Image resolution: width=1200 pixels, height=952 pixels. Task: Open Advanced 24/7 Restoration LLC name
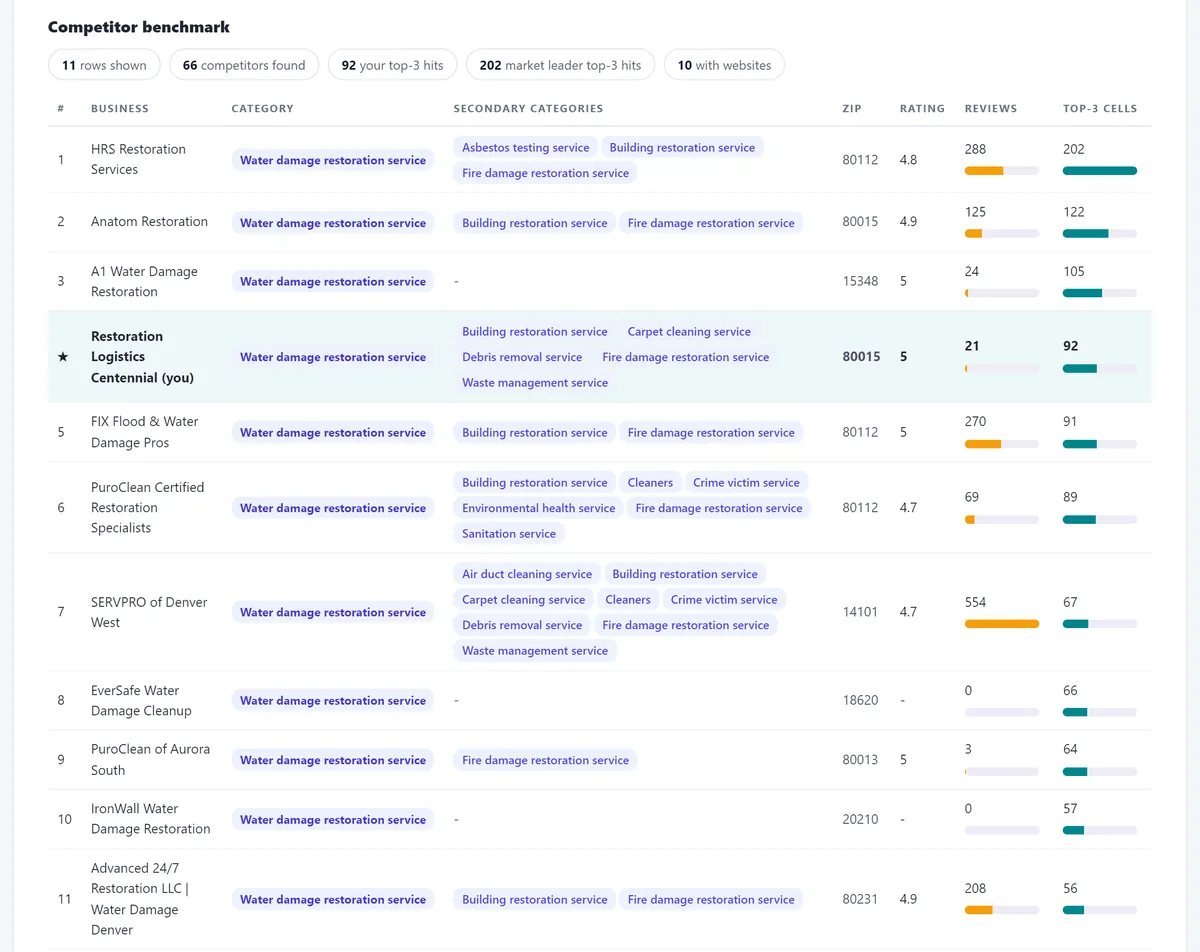click(x=140, y=899)
